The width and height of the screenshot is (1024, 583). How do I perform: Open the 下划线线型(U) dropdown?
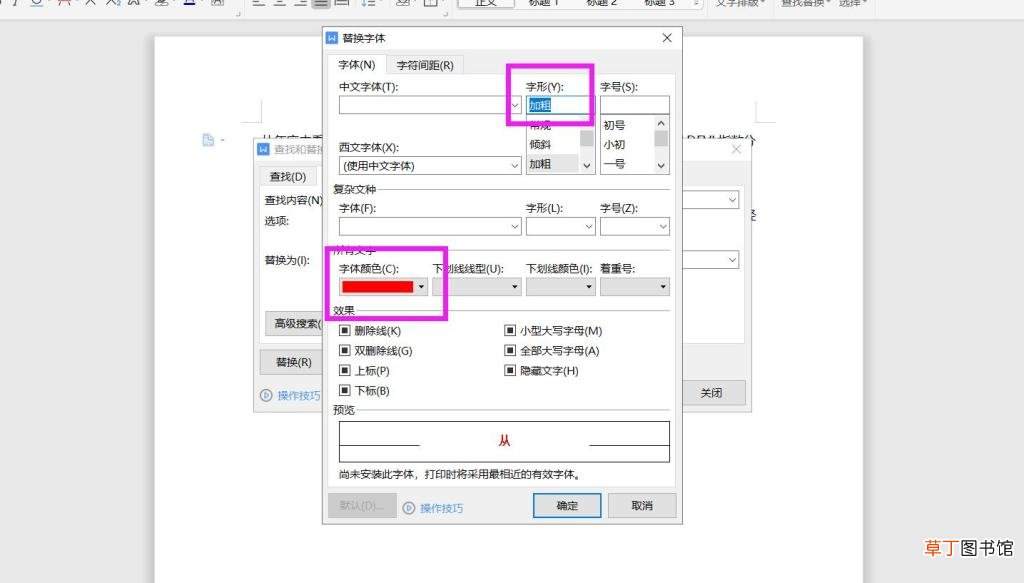(477, 287)
